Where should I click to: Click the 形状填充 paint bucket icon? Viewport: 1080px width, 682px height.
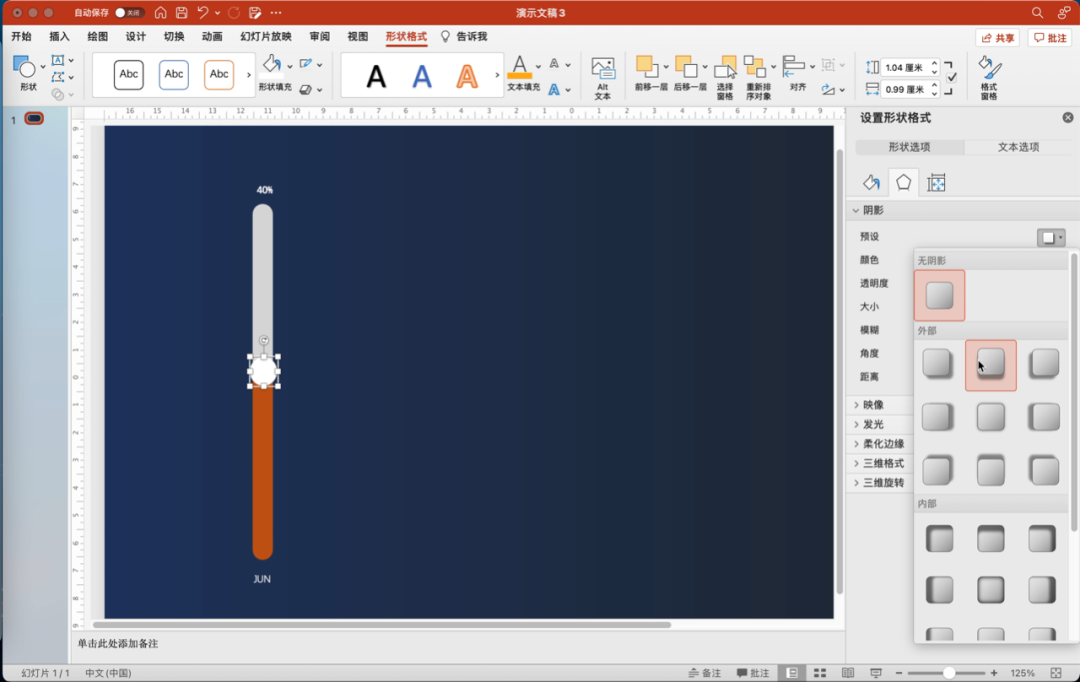pos(271,64)
